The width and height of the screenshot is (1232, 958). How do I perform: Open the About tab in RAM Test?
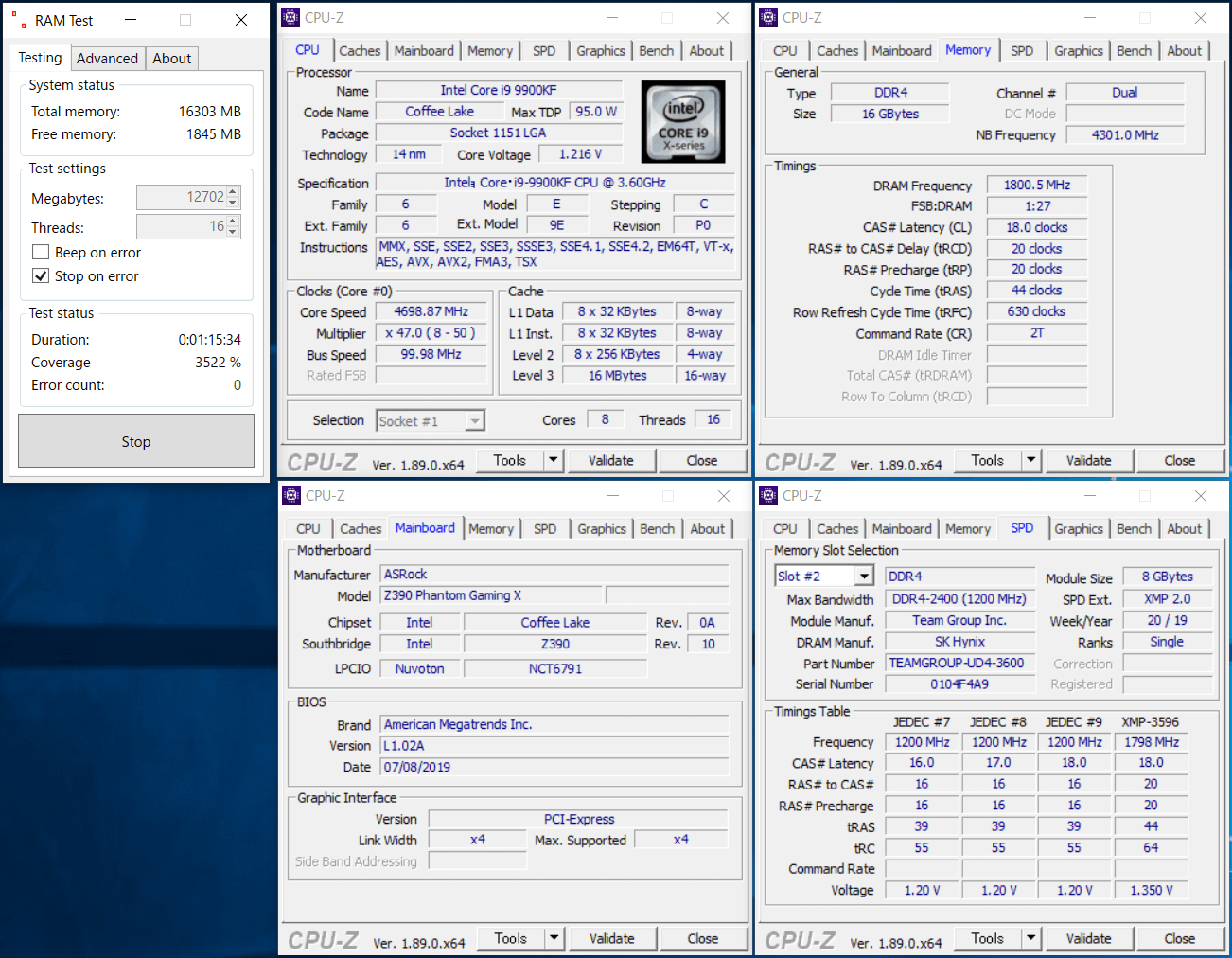click(171, 59)
